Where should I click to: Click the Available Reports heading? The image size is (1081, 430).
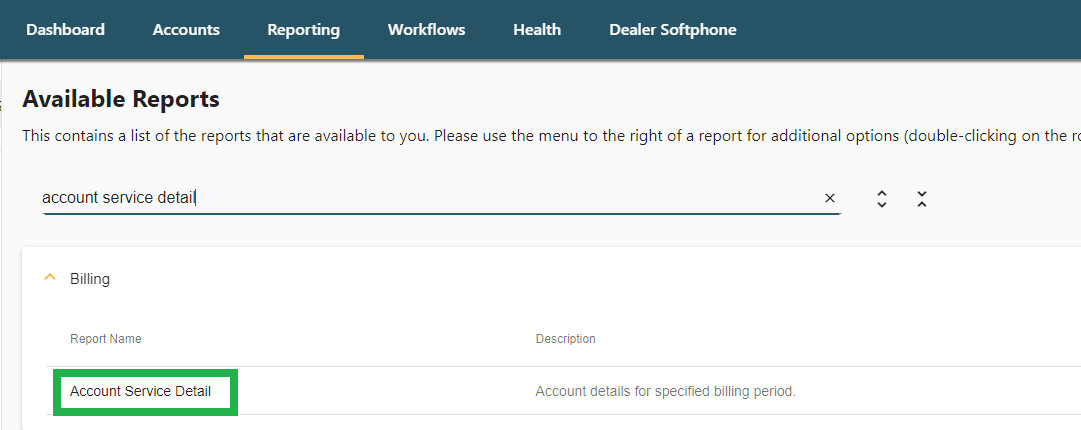point(120,99)
